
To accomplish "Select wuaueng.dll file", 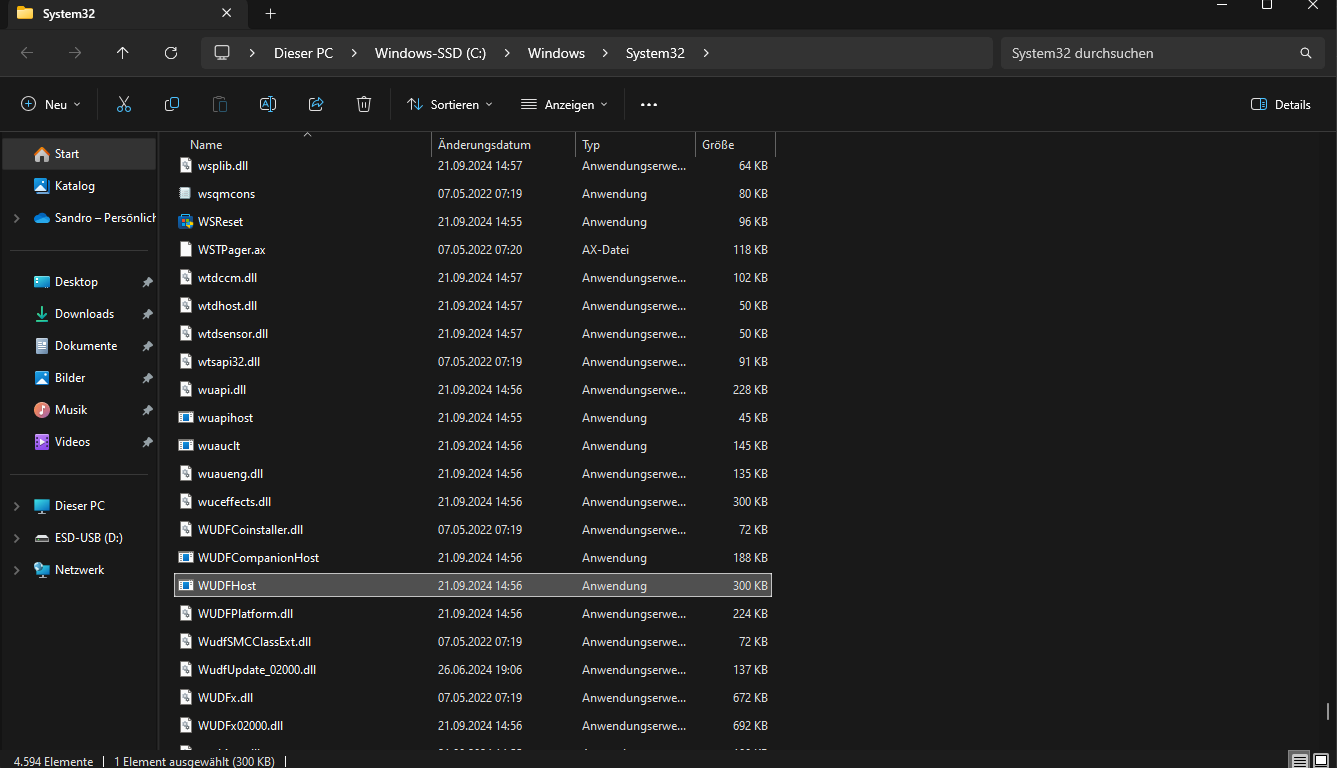I will coord(473,474).
